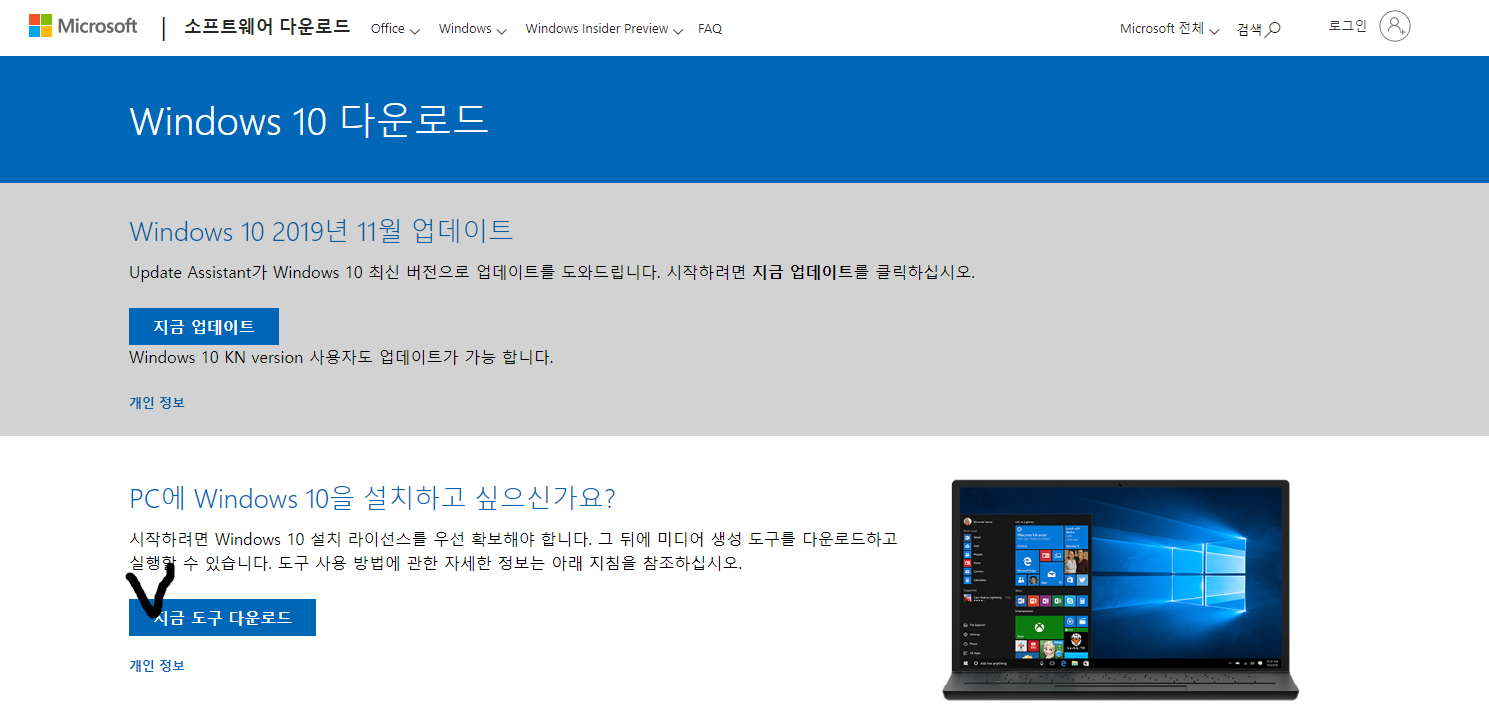Click the 지금 업데이트 button
This screenshot has width=1489, height=719.
click(204, 326)
